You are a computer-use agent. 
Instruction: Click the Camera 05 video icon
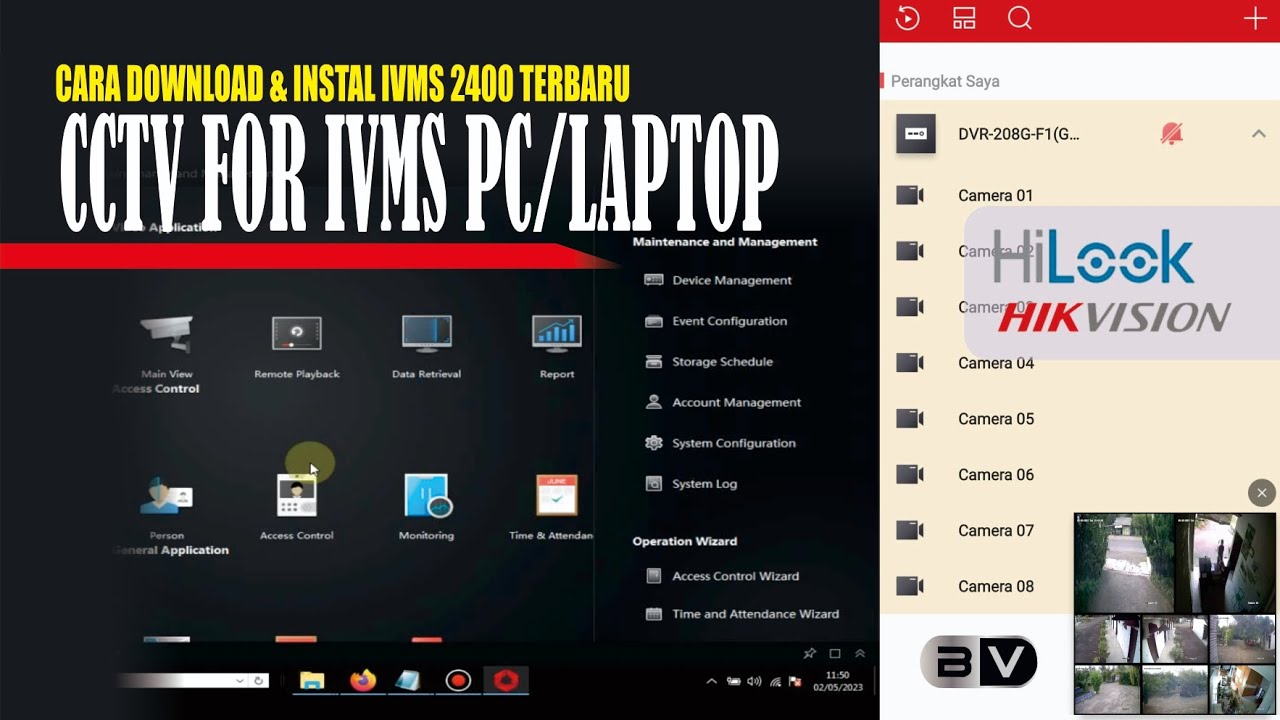(x=910, y=419)
